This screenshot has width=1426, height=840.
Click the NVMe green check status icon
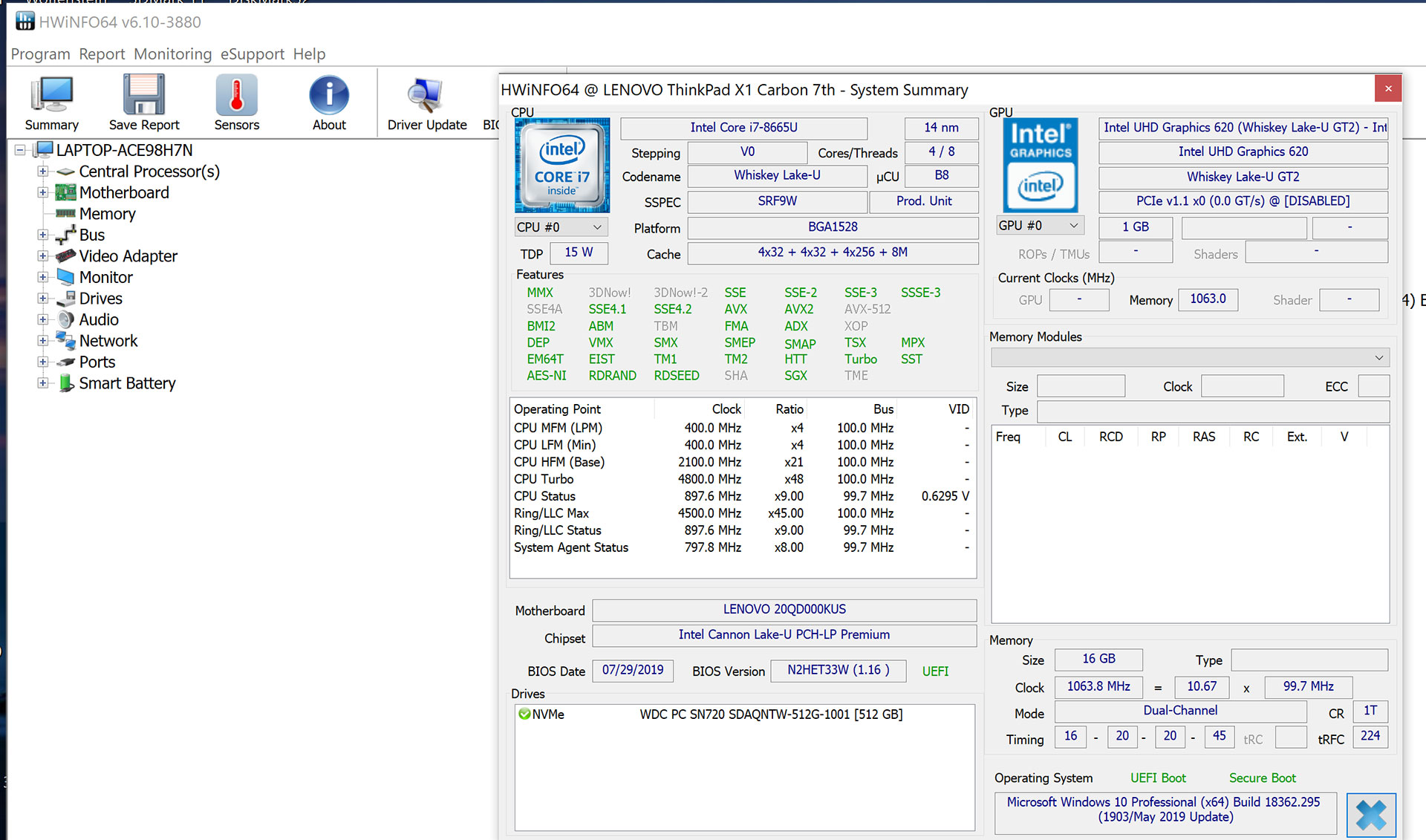pos(524,714)
